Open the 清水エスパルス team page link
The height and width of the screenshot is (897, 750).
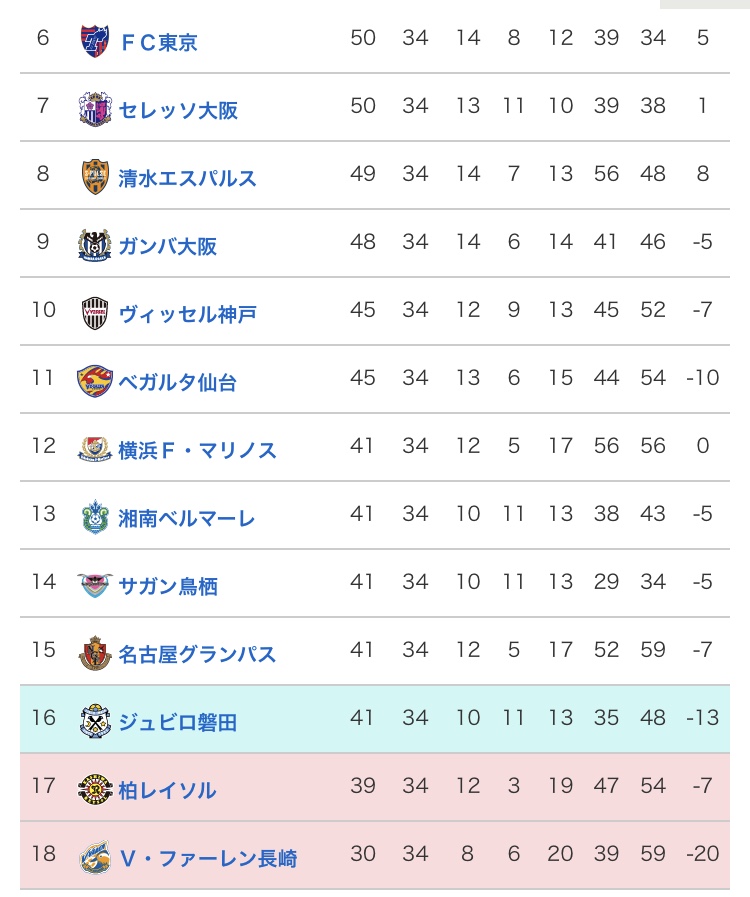pos(187,178)
